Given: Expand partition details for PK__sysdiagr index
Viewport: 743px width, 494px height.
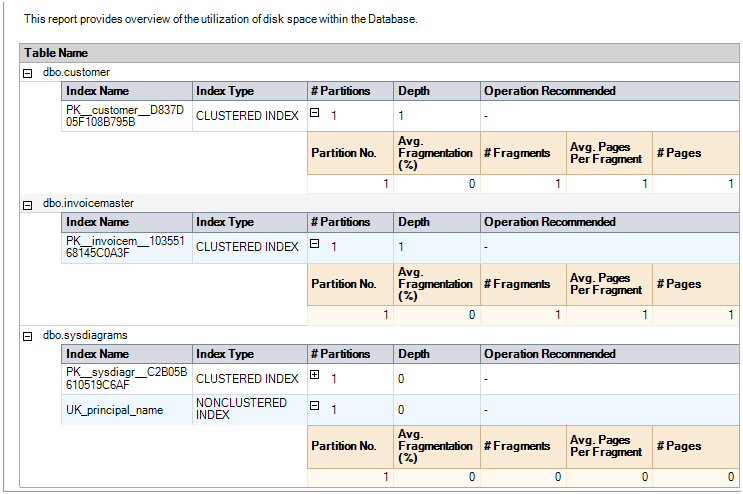Looking at the screenshot, I should coord(314,375).
